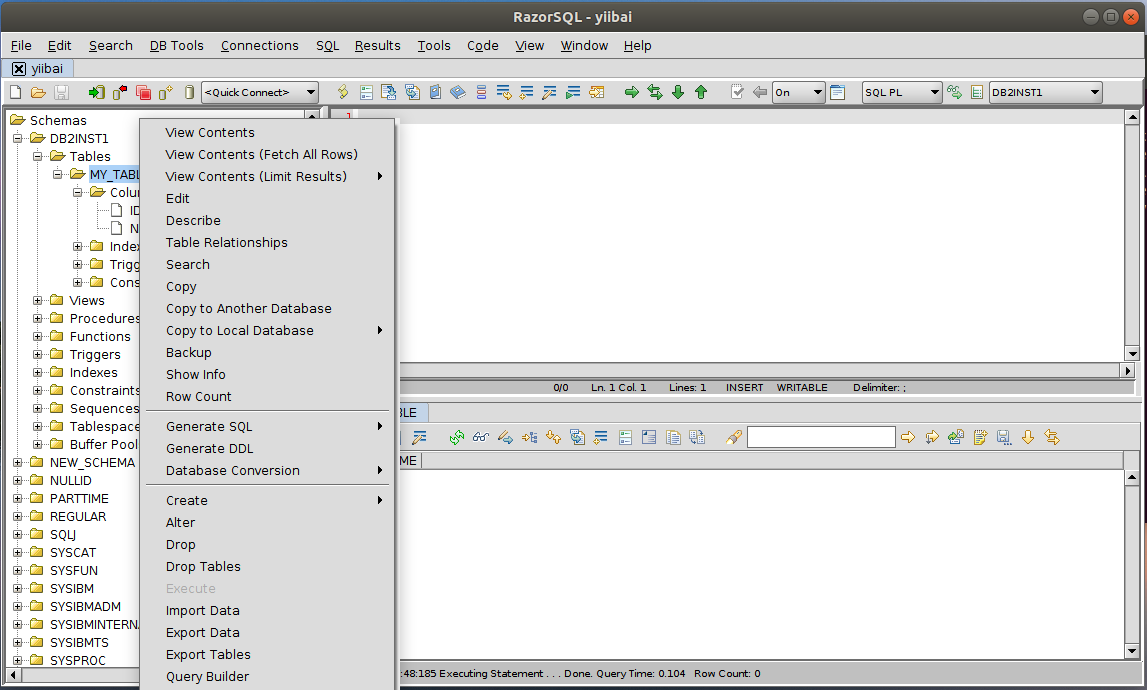This screenshot has width=1147, height=690.
Task: Switch to the yiibai tab
Action: click(47, 69)
